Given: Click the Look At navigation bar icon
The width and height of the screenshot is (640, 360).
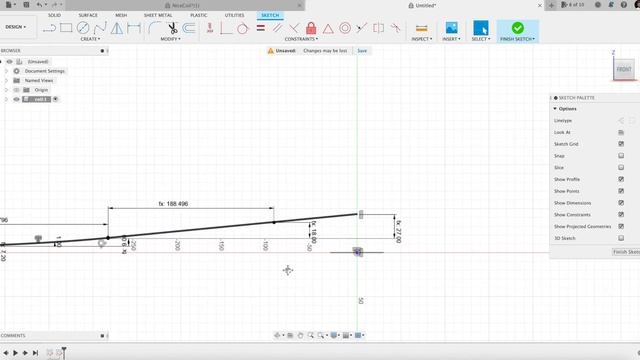Looking at the screenshot, I should click(x=290, y=335).
